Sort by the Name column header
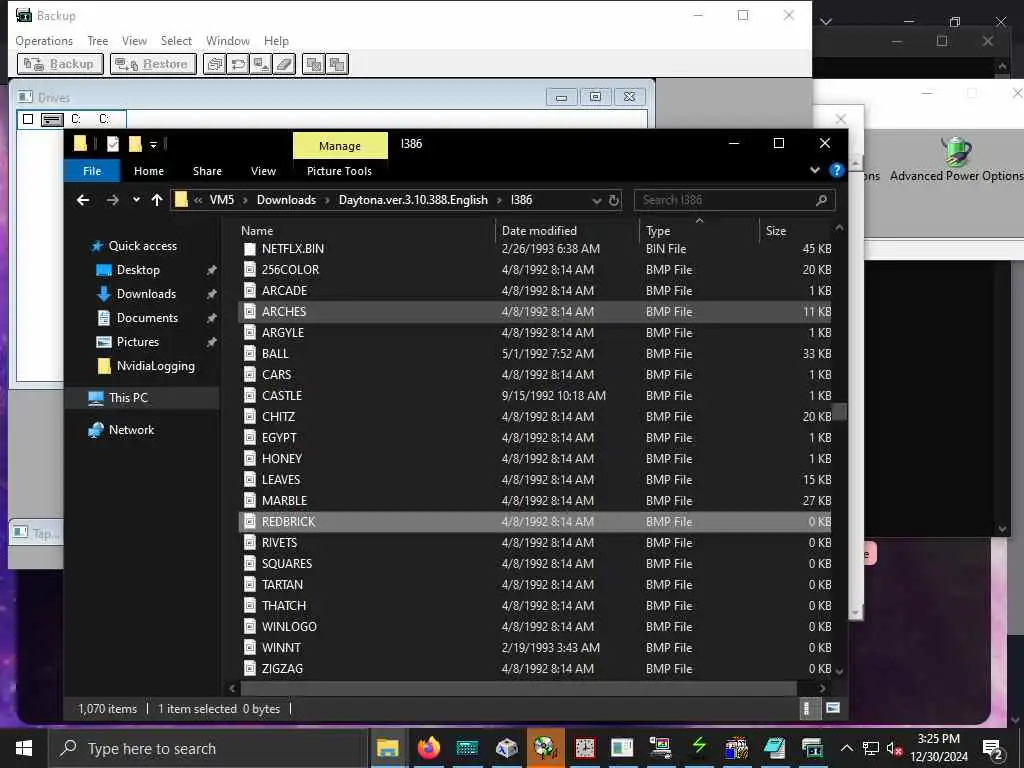This screenshot has height=768, width=1024. pos(257,231)
